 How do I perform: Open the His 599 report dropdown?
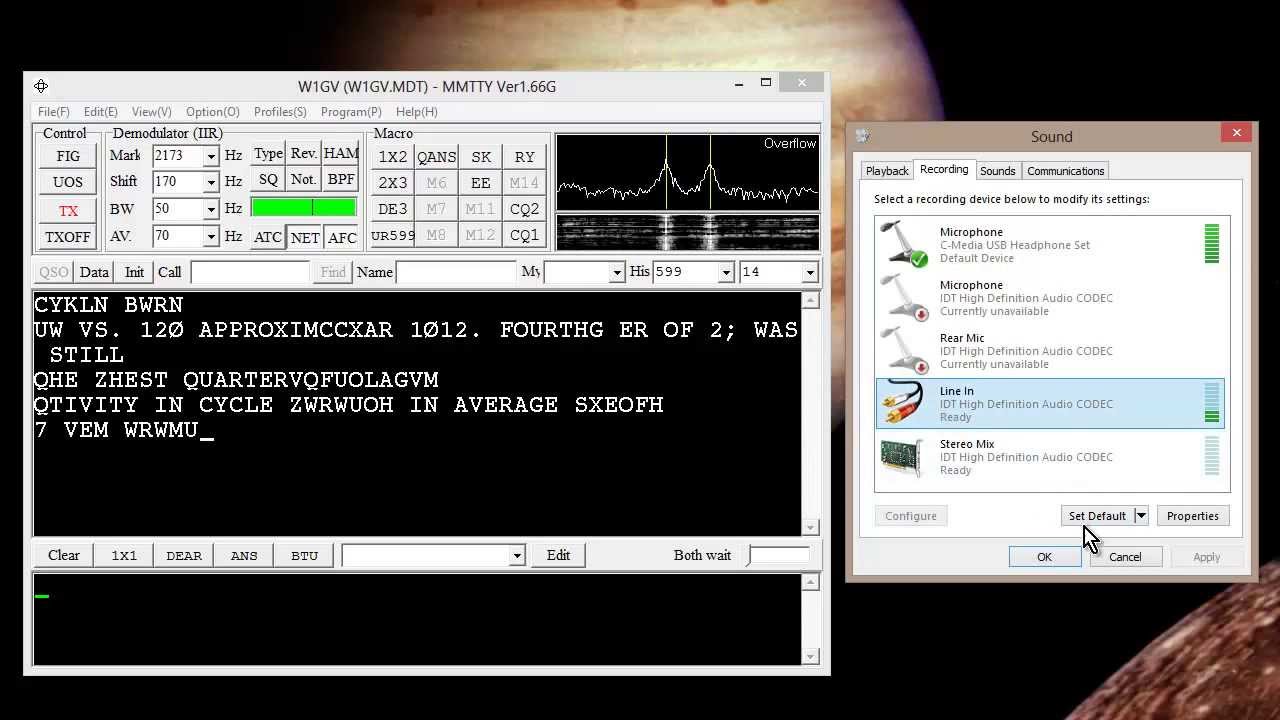tap(725, 272)
